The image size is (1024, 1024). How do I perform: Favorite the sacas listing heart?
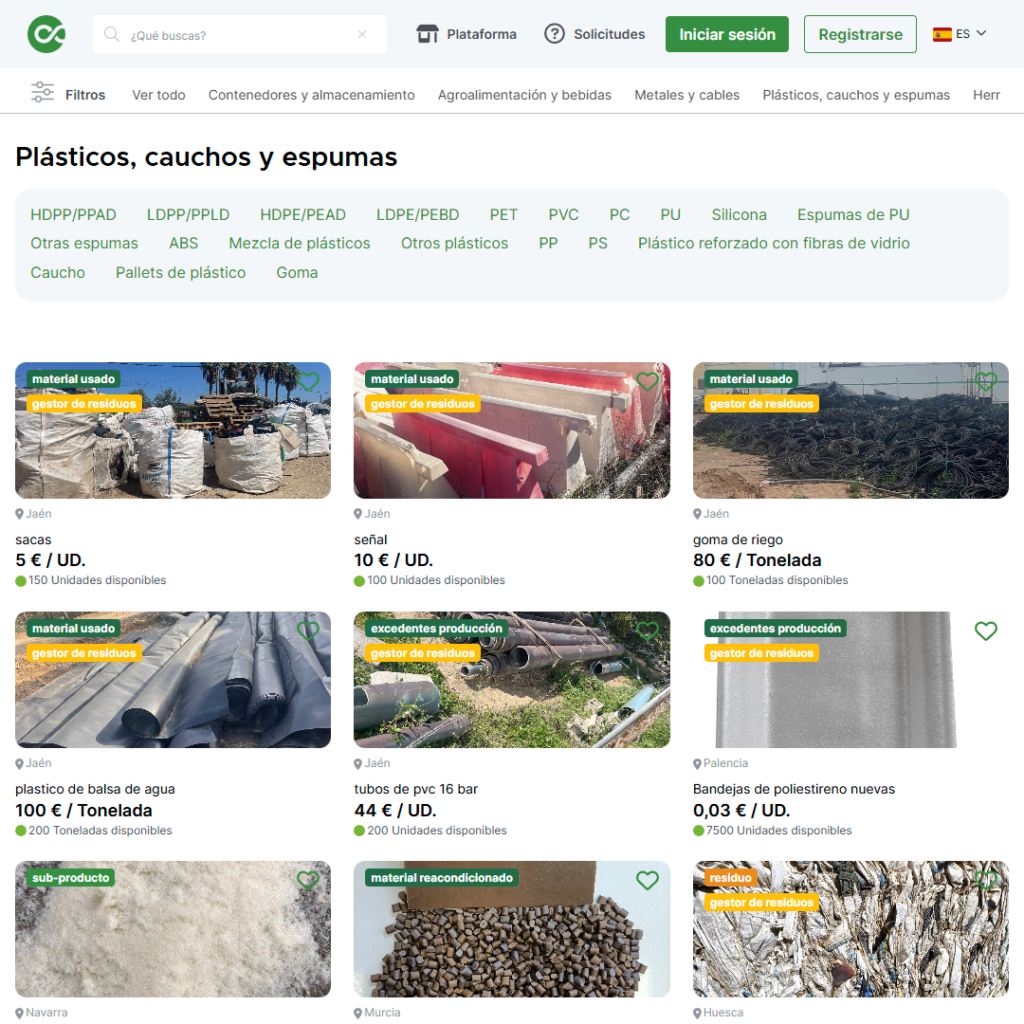[308, 381]
